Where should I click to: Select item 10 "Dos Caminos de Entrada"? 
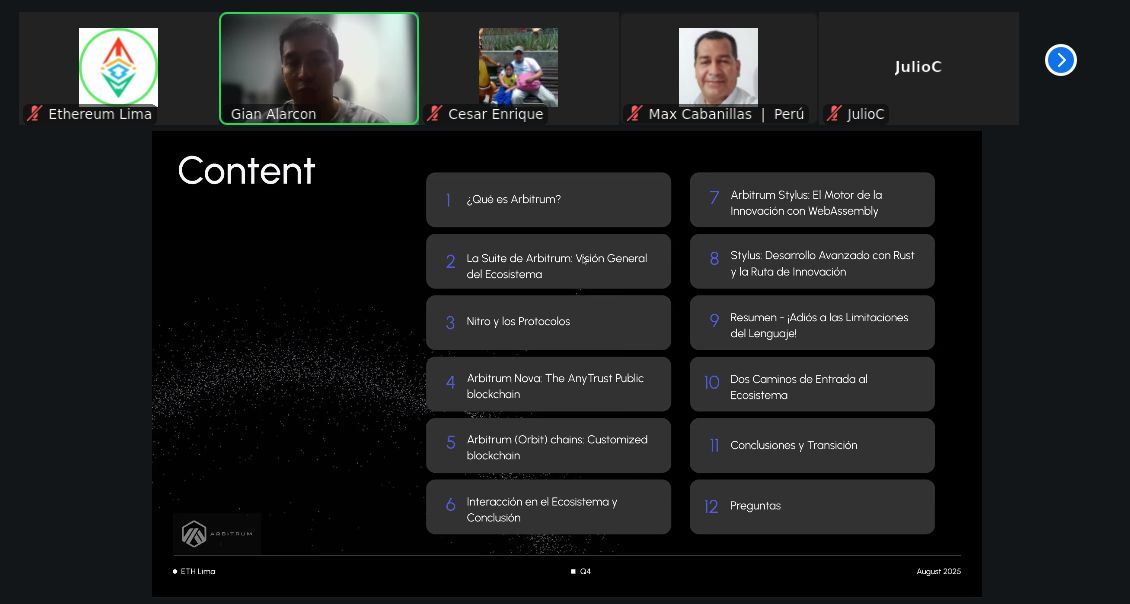coord(812,384)
